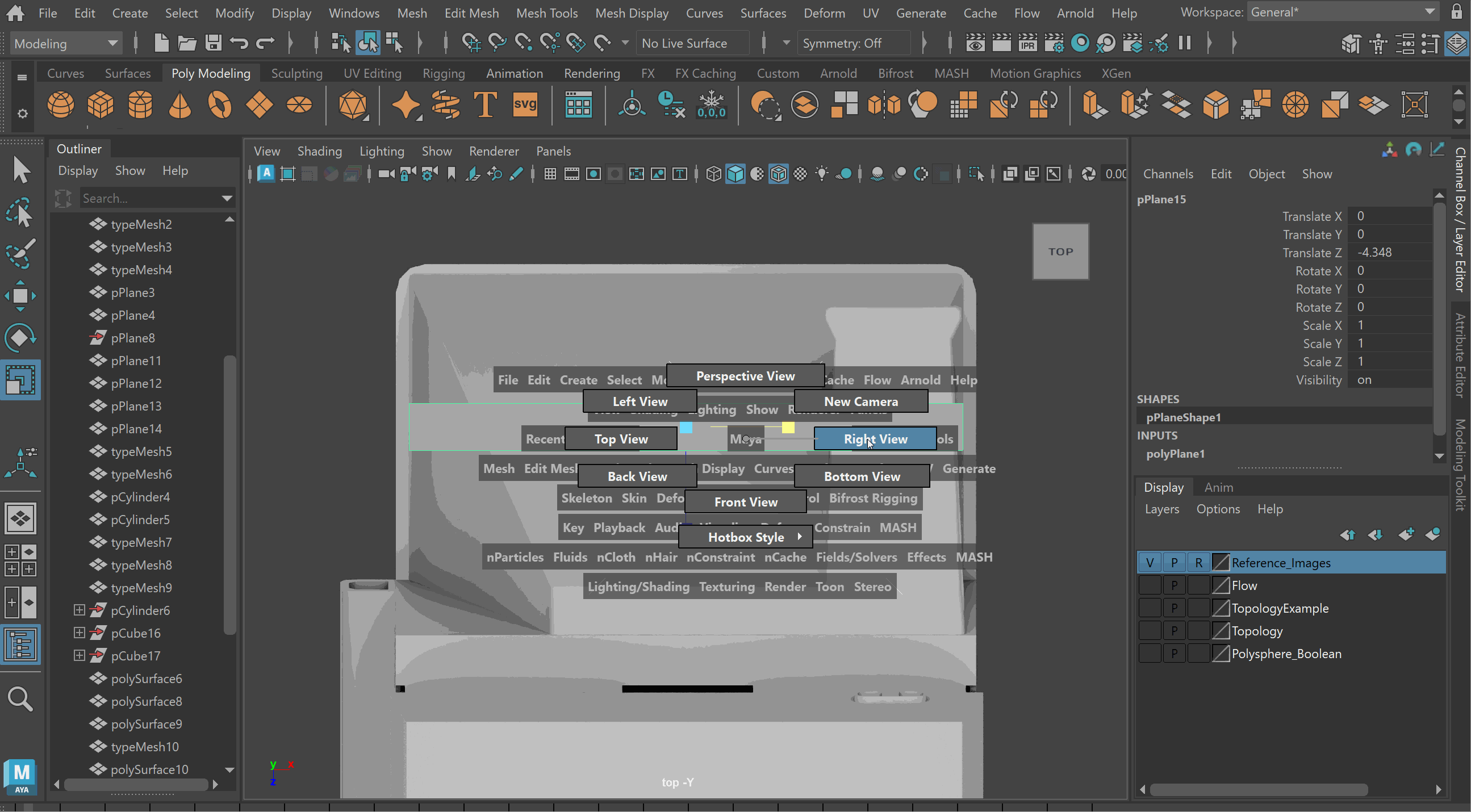
Task: Click the color swatch of Polysphere_Boolean layer
Action: [x=1221, y=654]
